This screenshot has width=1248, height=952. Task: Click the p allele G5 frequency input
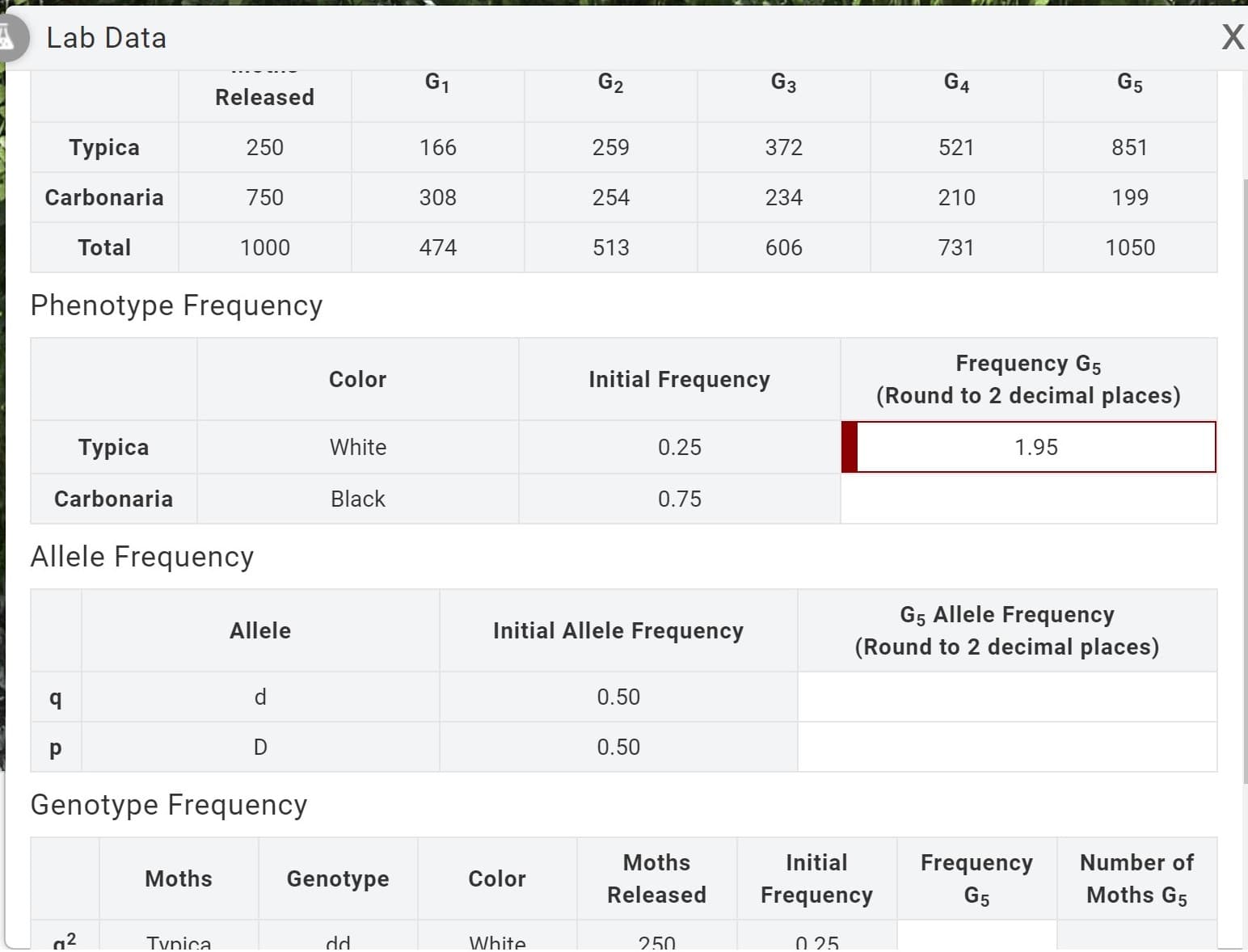tap(1006, 747)
